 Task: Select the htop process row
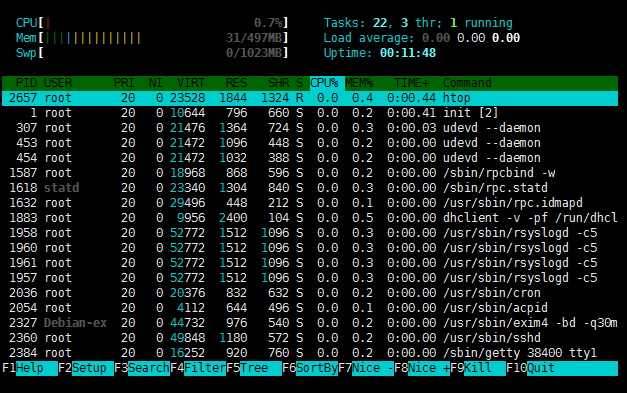click(310, 98)
